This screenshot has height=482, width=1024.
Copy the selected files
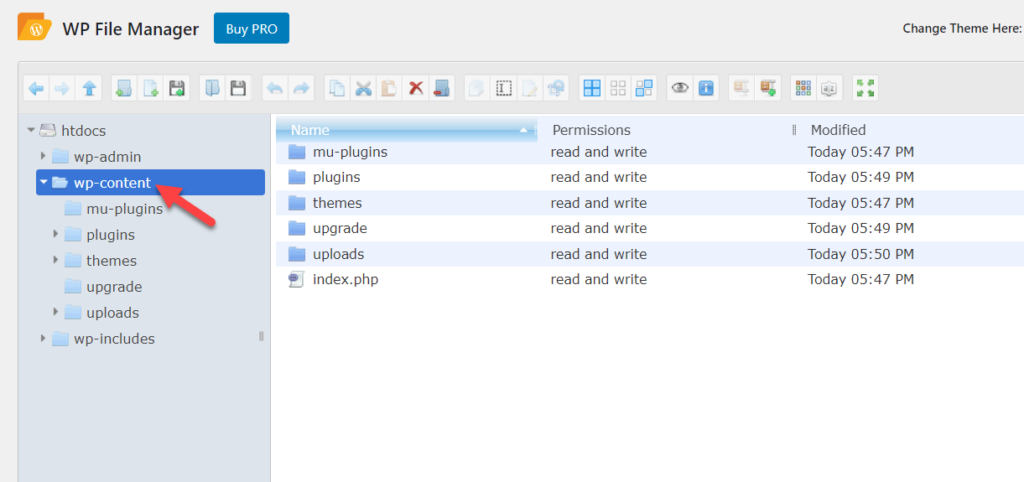[x=337, y=88]
